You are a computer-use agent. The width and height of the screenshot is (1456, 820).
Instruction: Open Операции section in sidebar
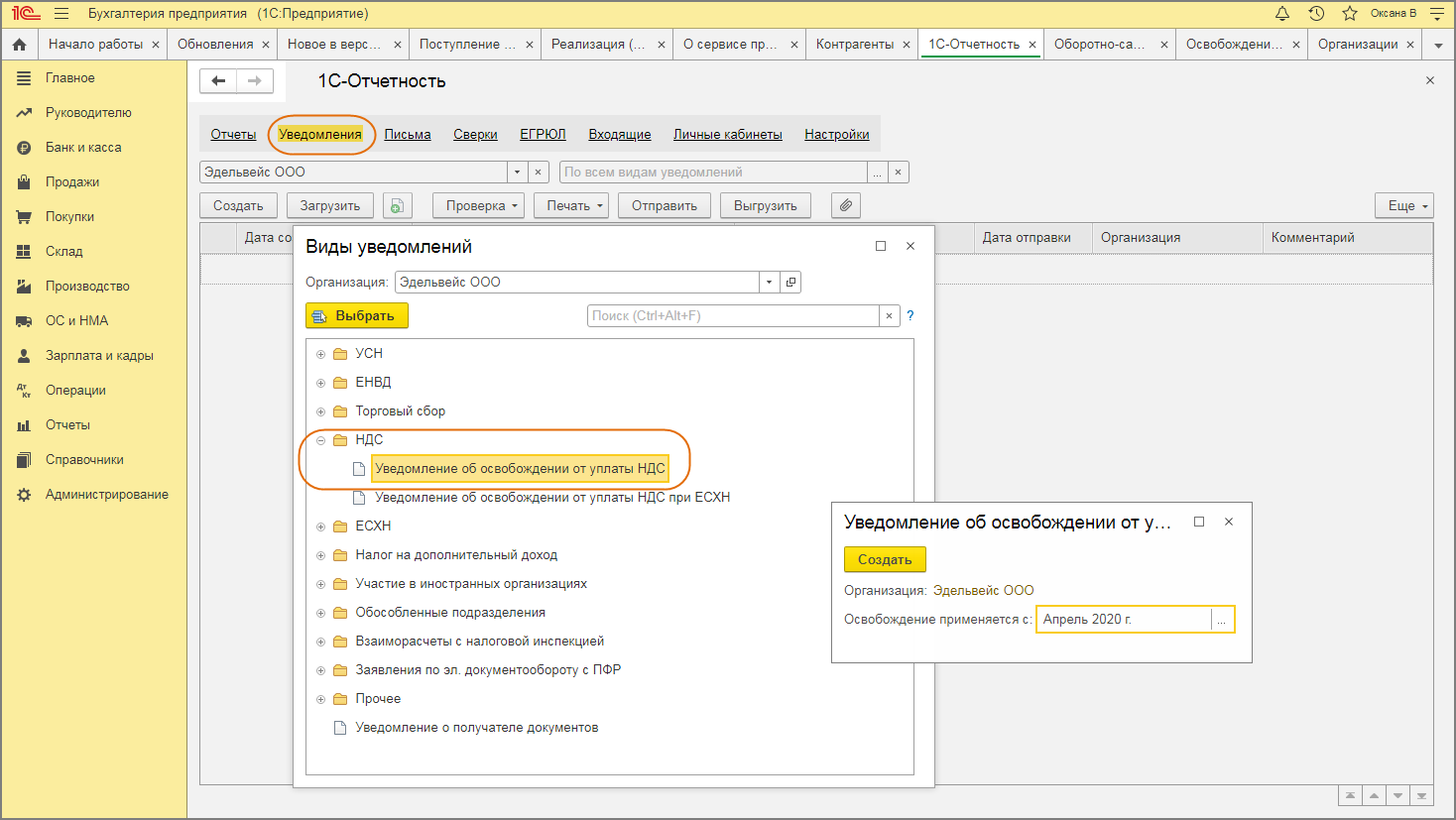pos(75,390)
